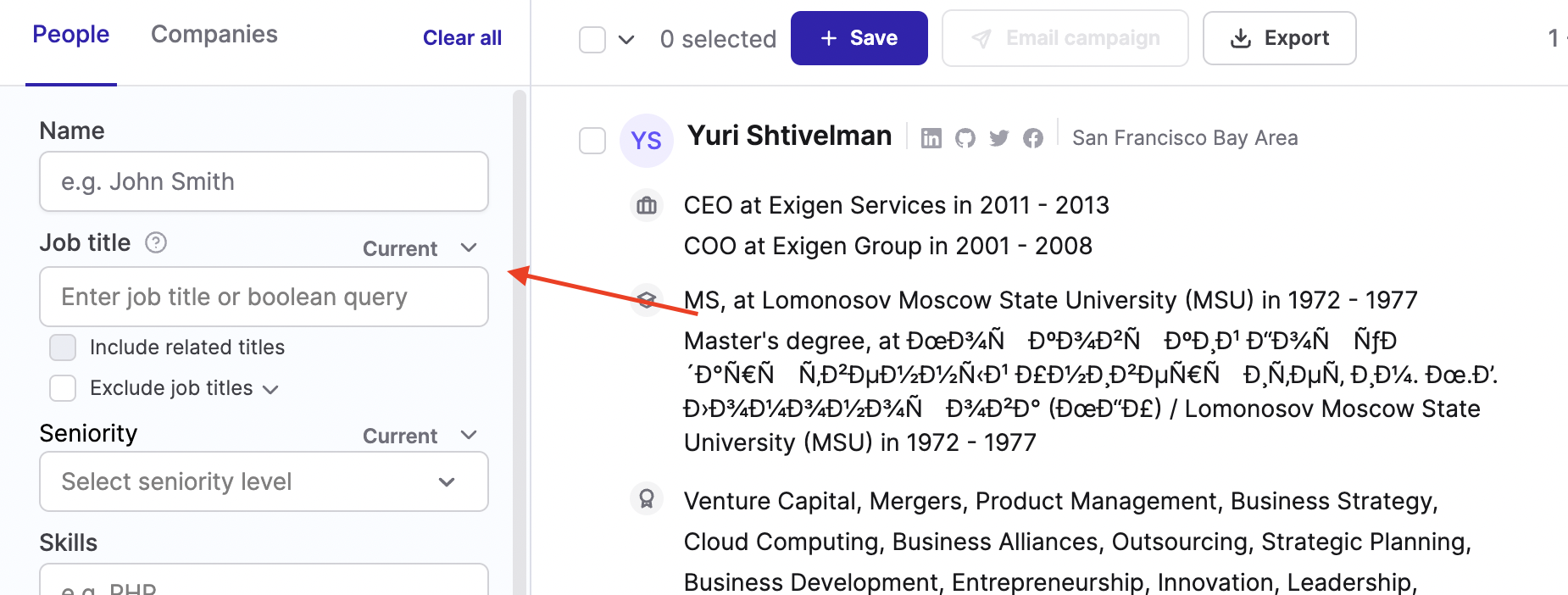This screenshot has height=595, width=1568.
Task: Tick the select-all checkbox in the toolbar
Action: [x=592, y=39]
